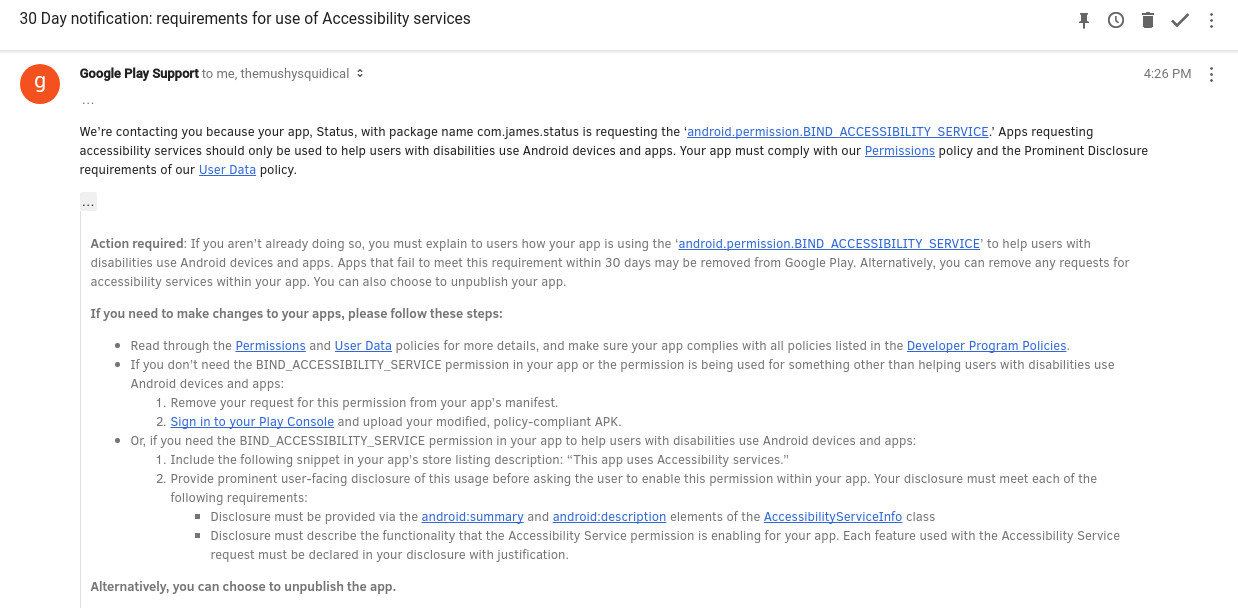
Task: Open Permissions policy link in first paragraph
Action: tap(899, 151)
